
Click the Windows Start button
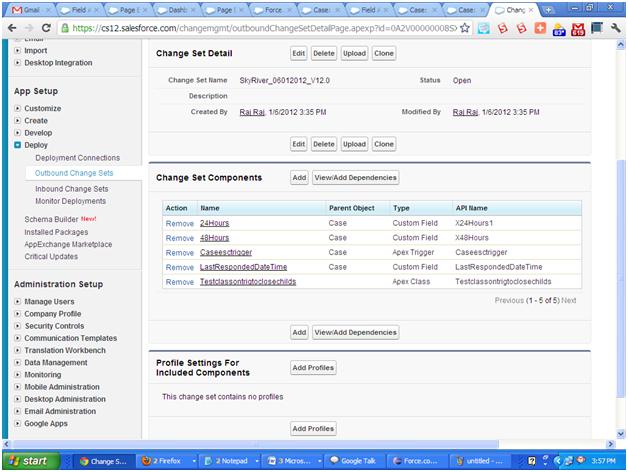click(30, 461)
